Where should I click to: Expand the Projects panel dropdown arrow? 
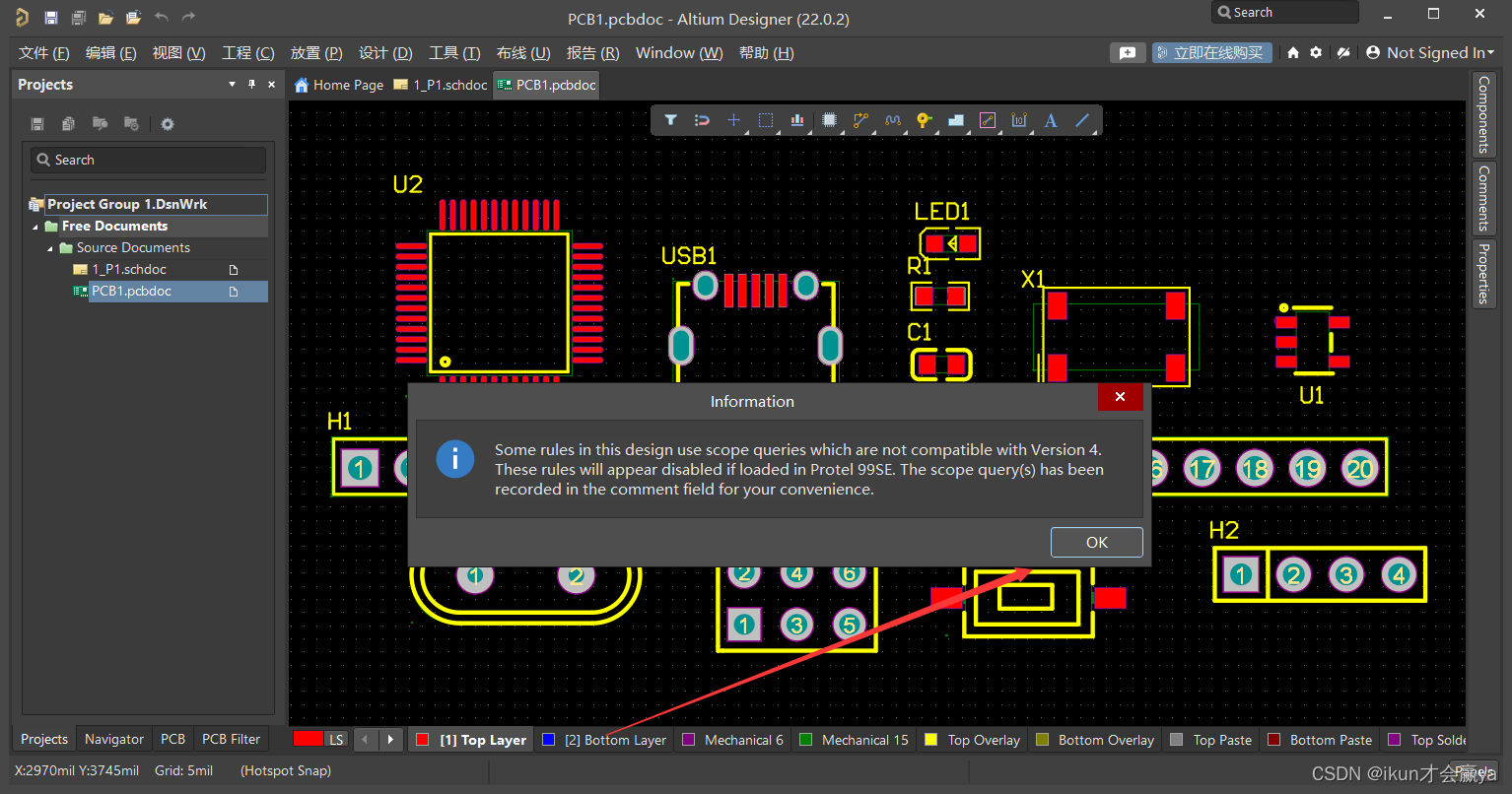pyautogui.click(x=231, y=84)
